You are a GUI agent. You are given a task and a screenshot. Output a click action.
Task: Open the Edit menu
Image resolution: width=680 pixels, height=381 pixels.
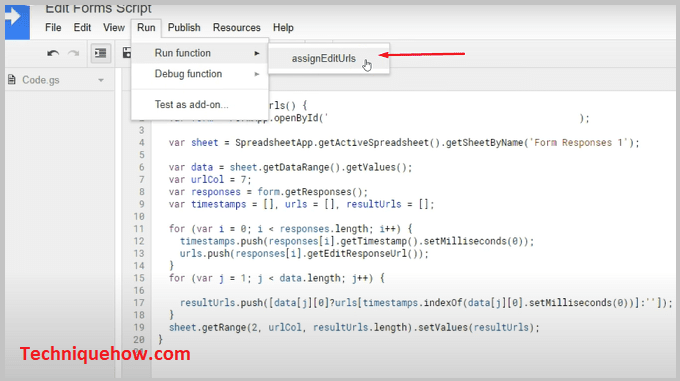click(x=82, y=28)
